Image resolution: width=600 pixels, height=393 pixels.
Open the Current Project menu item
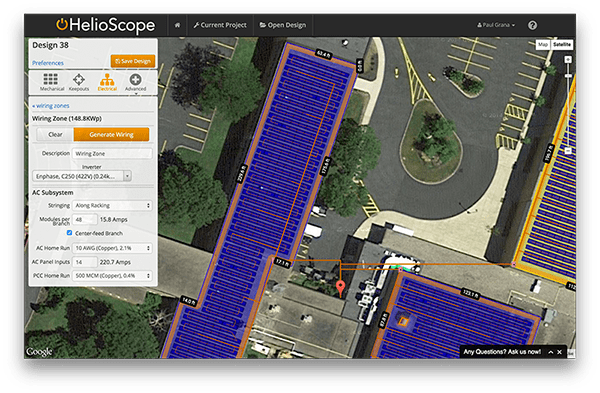pyautogui.click(x=220, y=25)
